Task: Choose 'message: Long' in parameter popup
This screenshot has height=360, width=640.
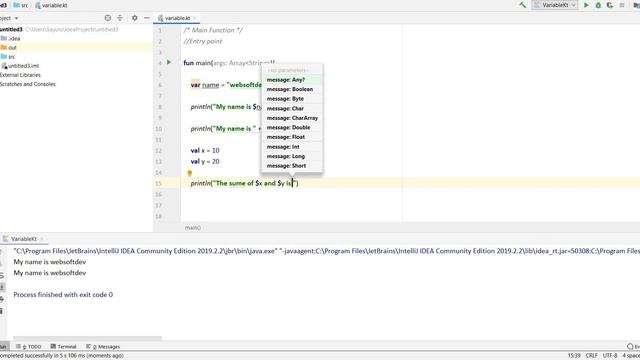Action: (x=292, y=156)
